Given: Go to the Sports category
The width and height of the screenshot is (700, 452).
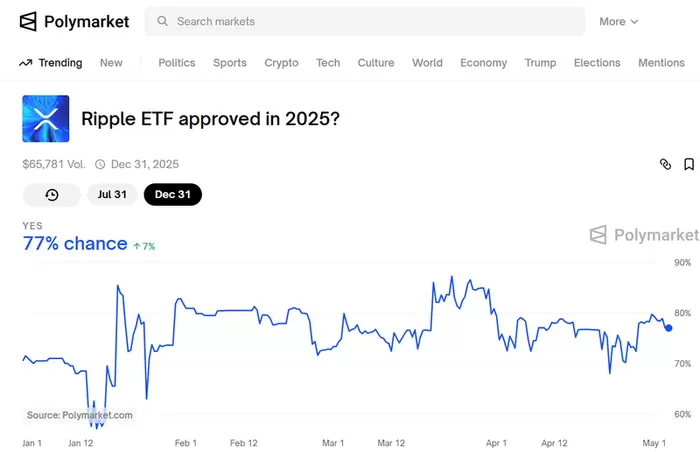Looking at the screenshot, I should (x=230, y=63).
